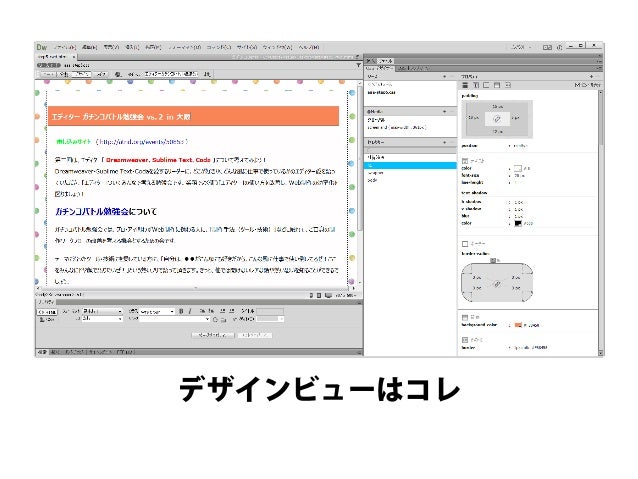
Task: Close the open document tab
Action: pos(74,57)
